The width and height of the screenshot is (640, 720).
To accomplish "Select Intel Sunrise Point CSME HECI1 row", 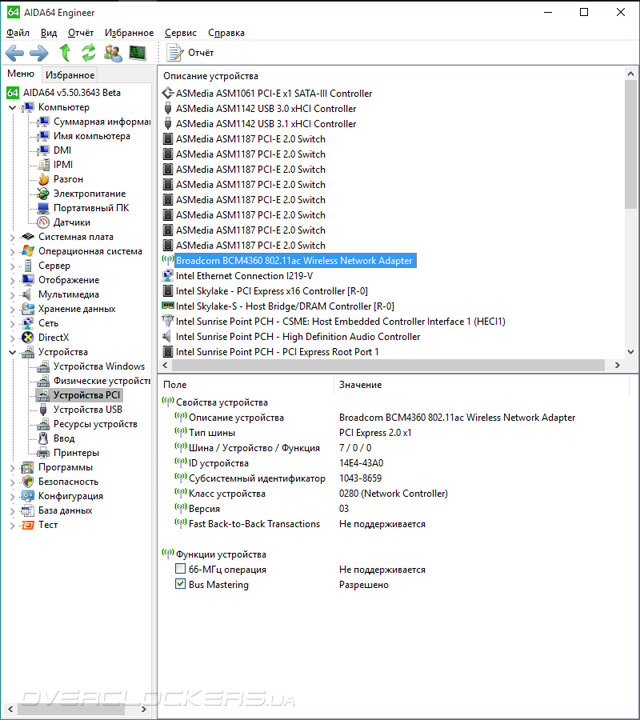I will 340,321.
